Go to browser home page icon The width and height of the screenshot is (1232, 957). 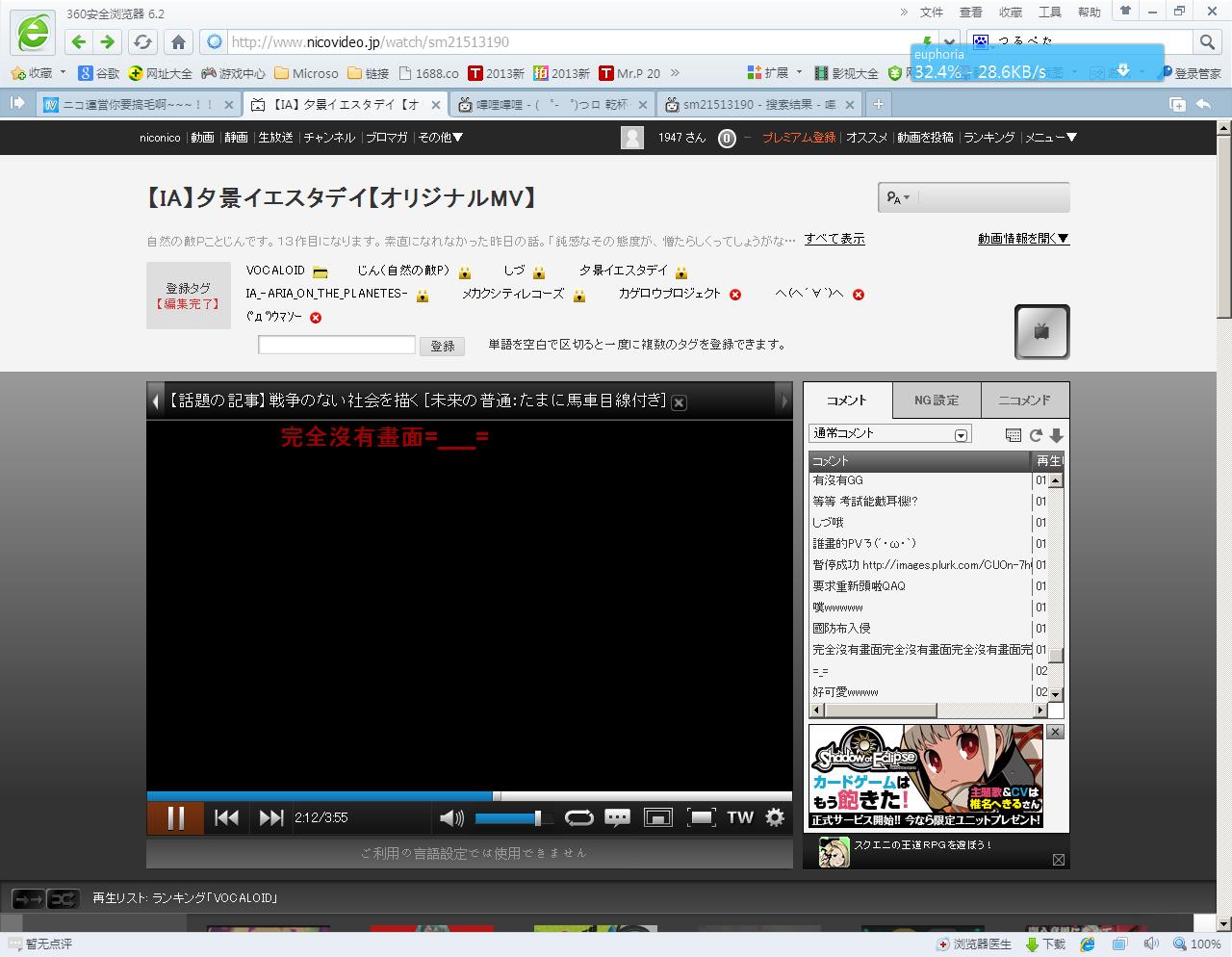[178, 42]
